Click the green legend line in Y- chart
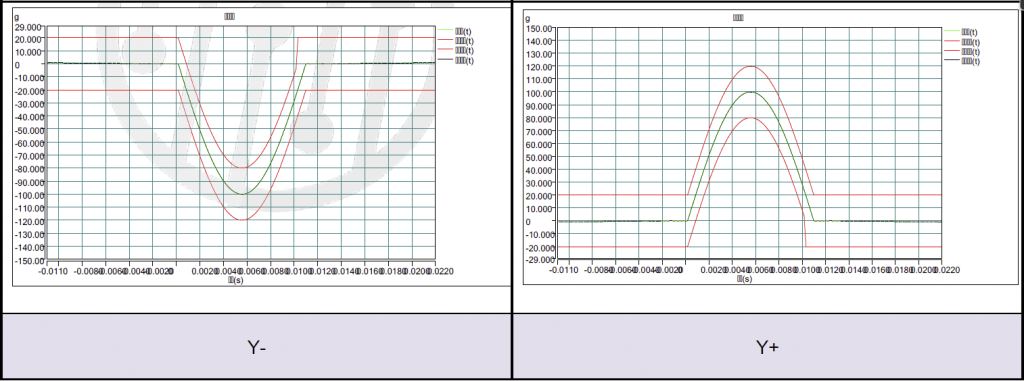This screenshot has width=1024, height=381. tap(445, 30)
